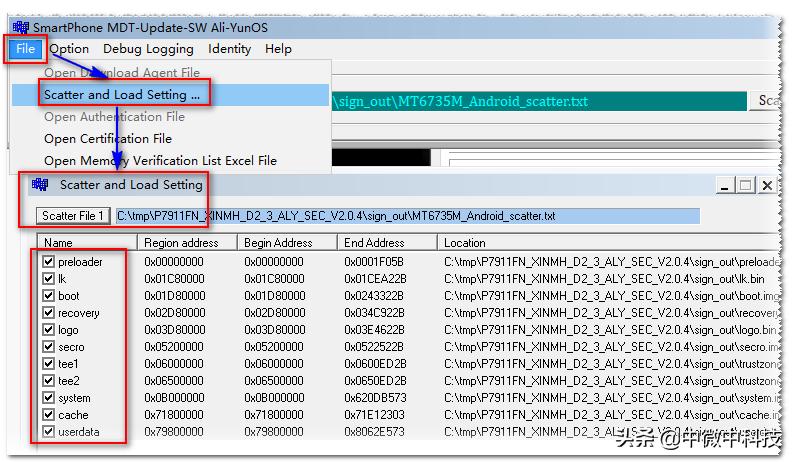Click the Scatter and Load Setting dialog icon
Image resolution: width=795 pixels, height=462 pixels.
40,185
